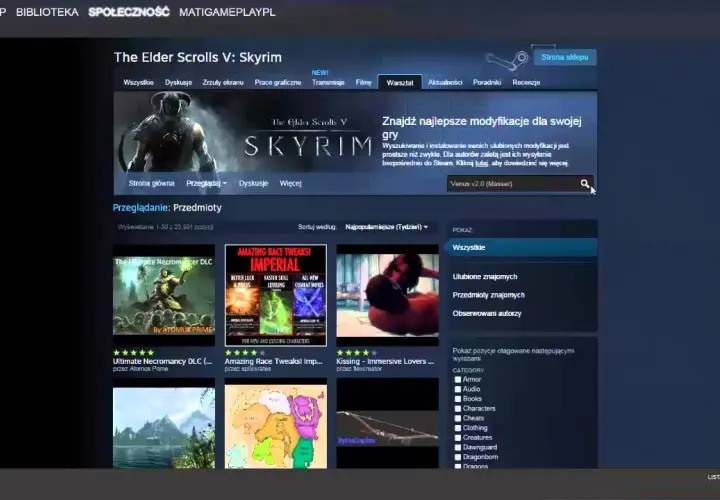Toggle the Armor category checkbox
This screenshot has height=500, width=720.
[x=458, y=379]
